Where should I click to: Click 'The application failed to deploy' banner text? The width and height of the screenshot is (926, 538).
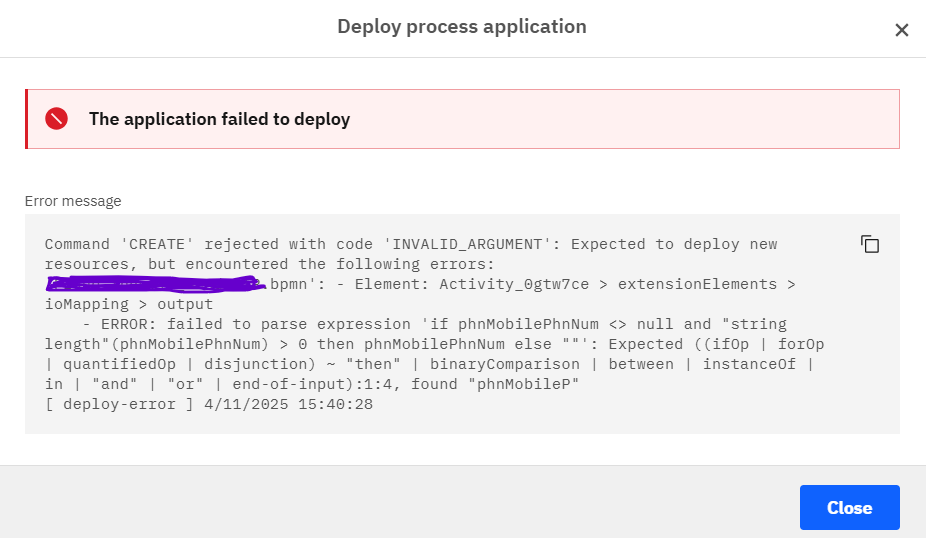219,119
